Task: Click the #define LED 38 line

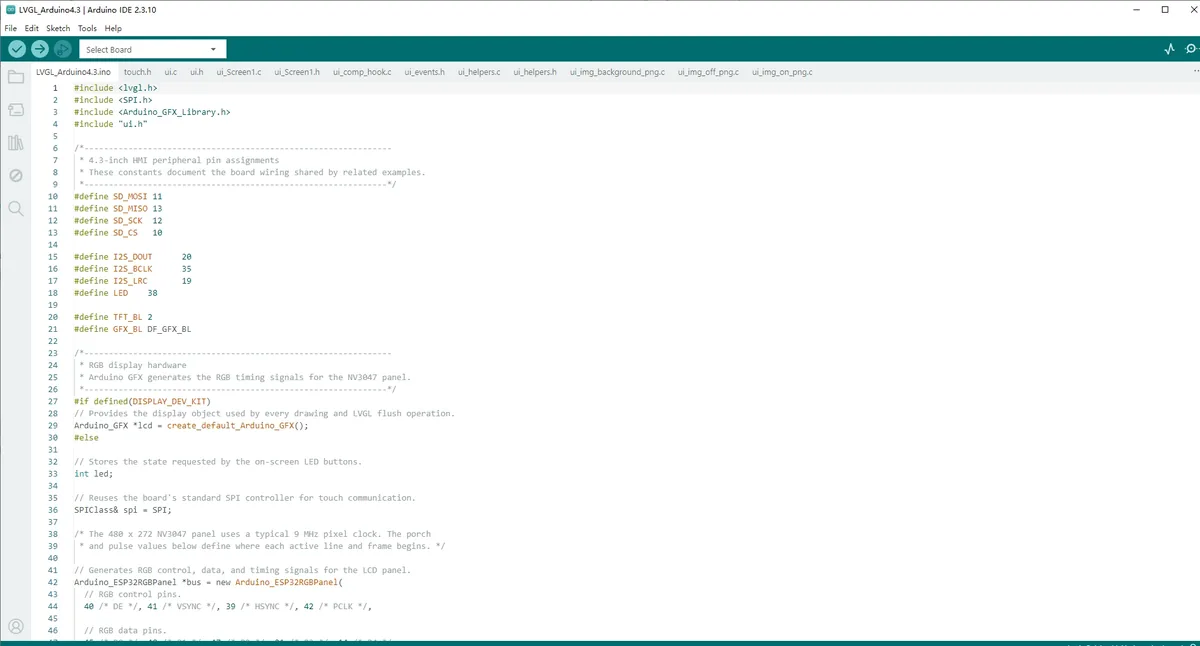Action: pos(115,293)
